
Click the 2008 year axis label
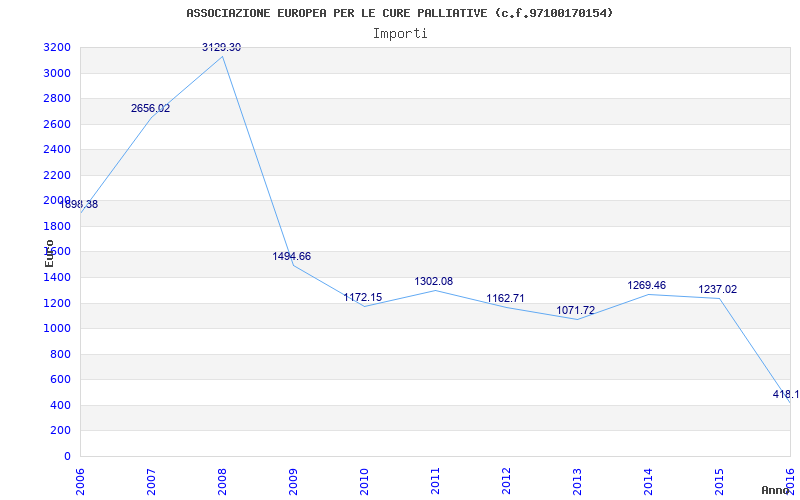[222, 481]
